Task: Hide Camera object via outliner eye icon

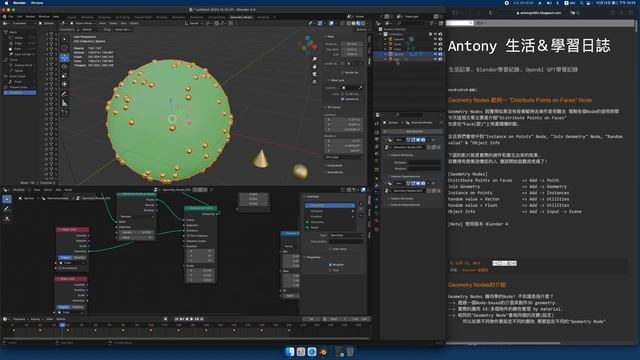Action: pos(435,39)
